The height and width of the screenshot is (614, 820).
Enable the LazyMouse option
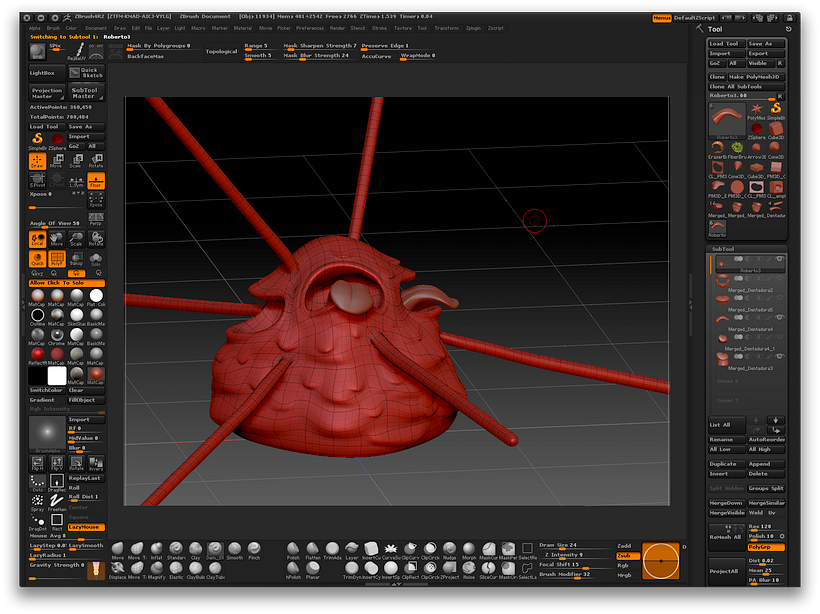[86, 527]
